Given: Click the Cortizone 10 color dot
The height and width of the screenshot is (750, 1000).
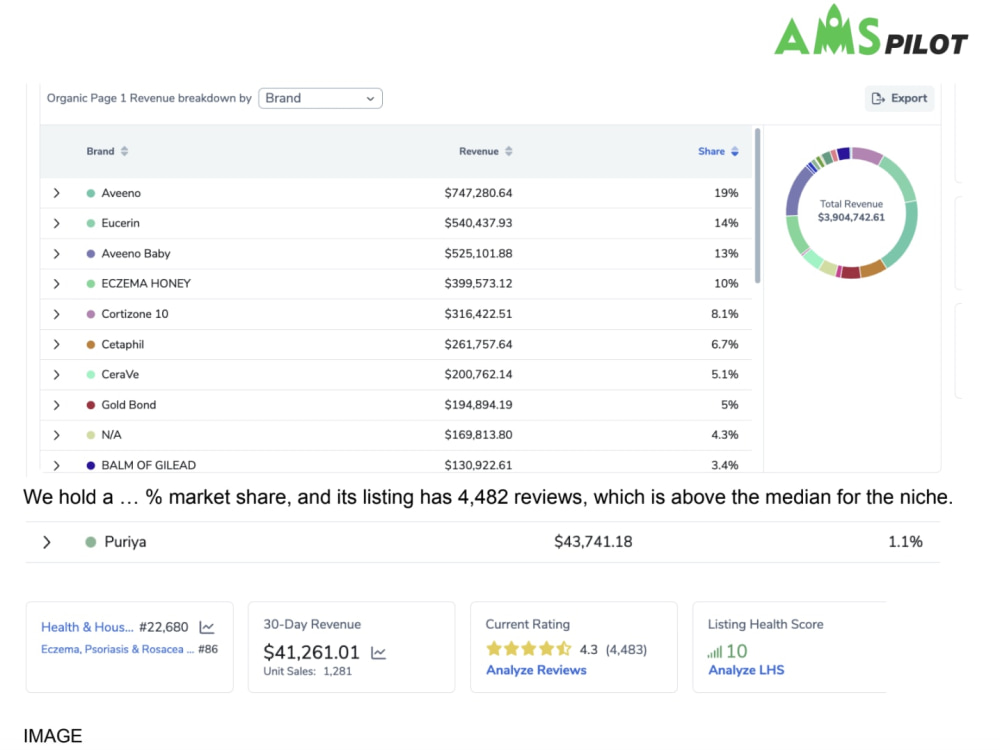Looking at the screenshot, I should pyautogui.click(x=91, y=314).
